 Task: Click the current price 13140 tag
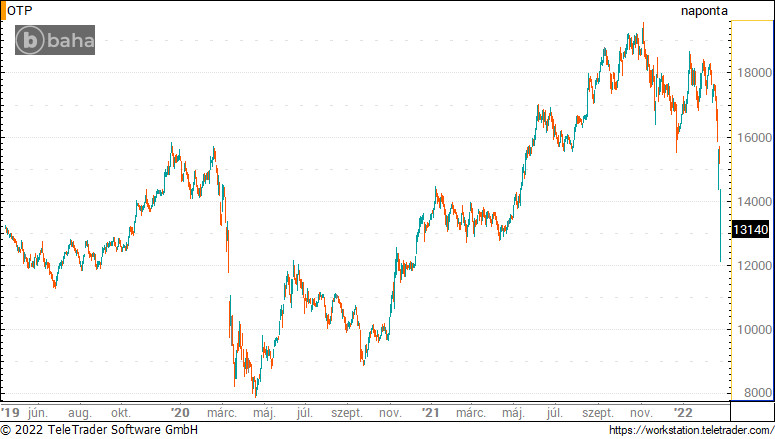750,229
